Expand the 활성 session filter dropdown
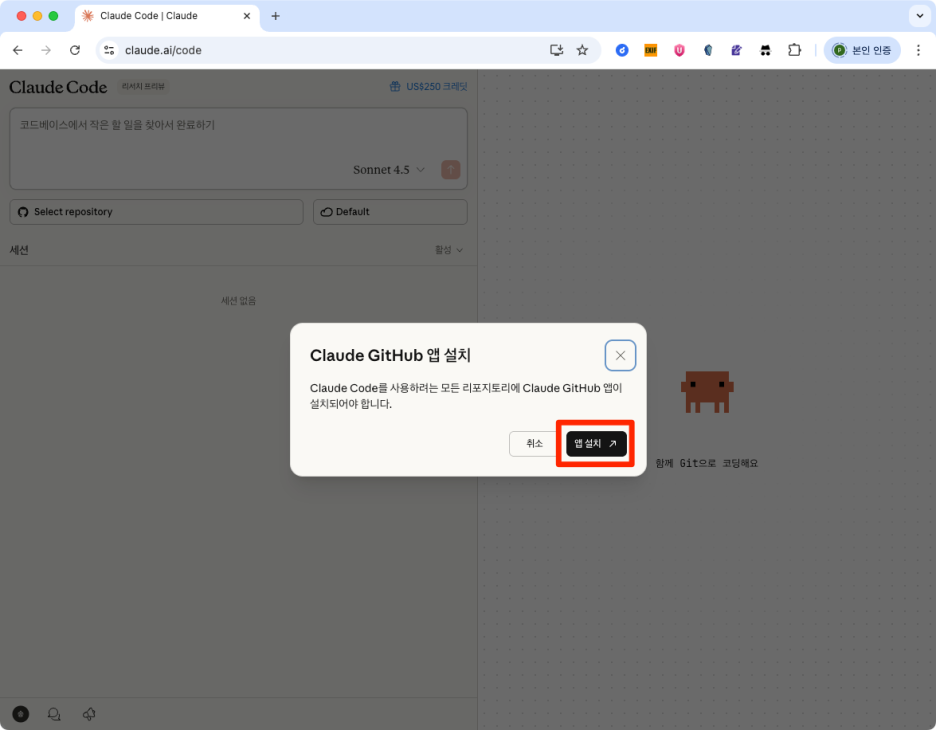Screen dimensions: 936x730 [x=449, y=250]
